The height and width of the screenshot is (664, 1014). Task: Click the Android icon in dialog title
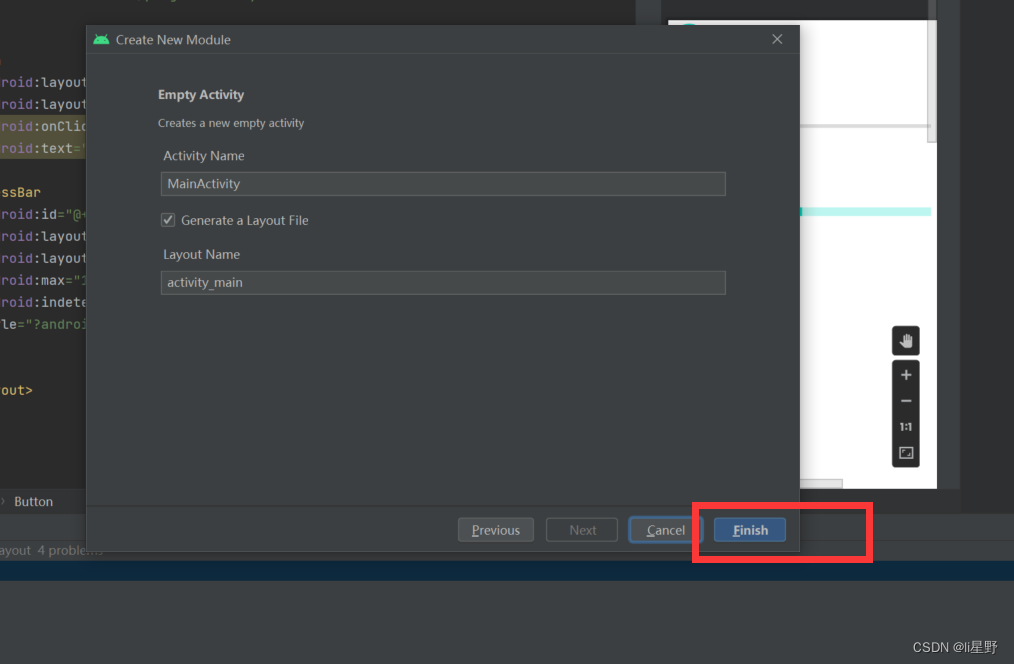coord(102,39)
